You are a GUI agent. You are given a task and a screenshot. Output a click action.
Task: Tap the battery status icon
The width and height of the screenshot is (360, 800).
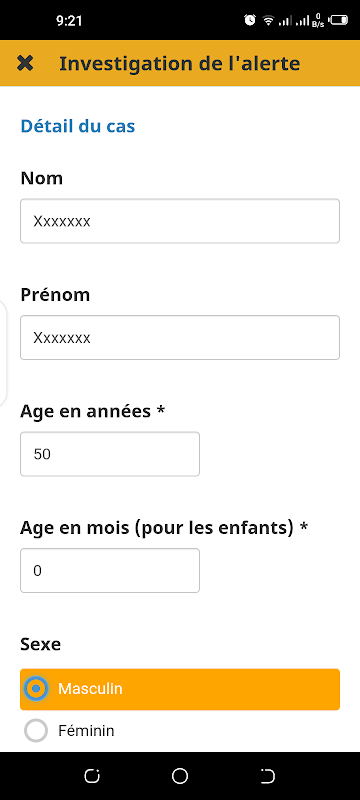point(338,20)
